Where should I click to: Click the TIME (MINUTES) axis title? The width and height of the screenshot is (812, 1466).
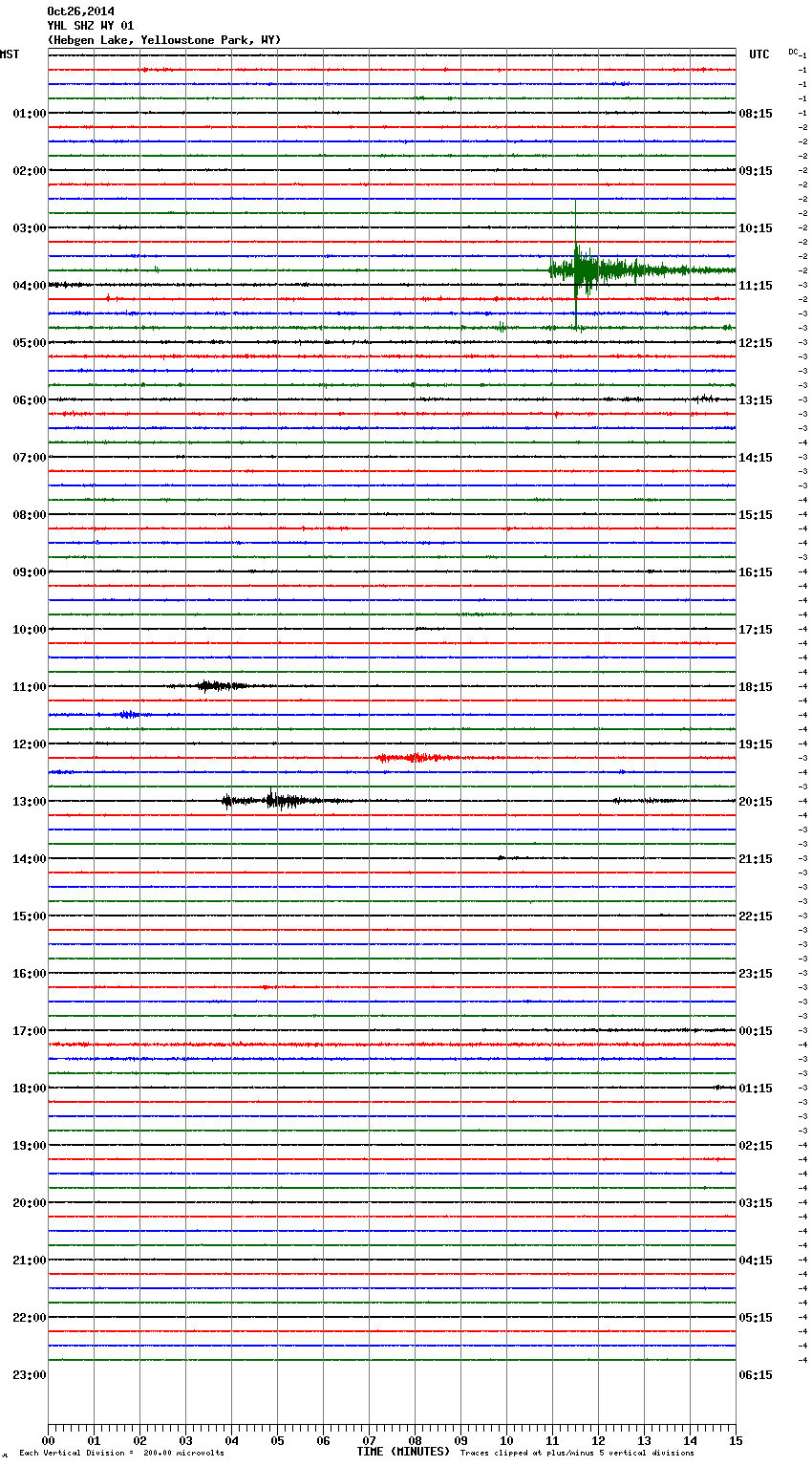tap(403, 1452)
